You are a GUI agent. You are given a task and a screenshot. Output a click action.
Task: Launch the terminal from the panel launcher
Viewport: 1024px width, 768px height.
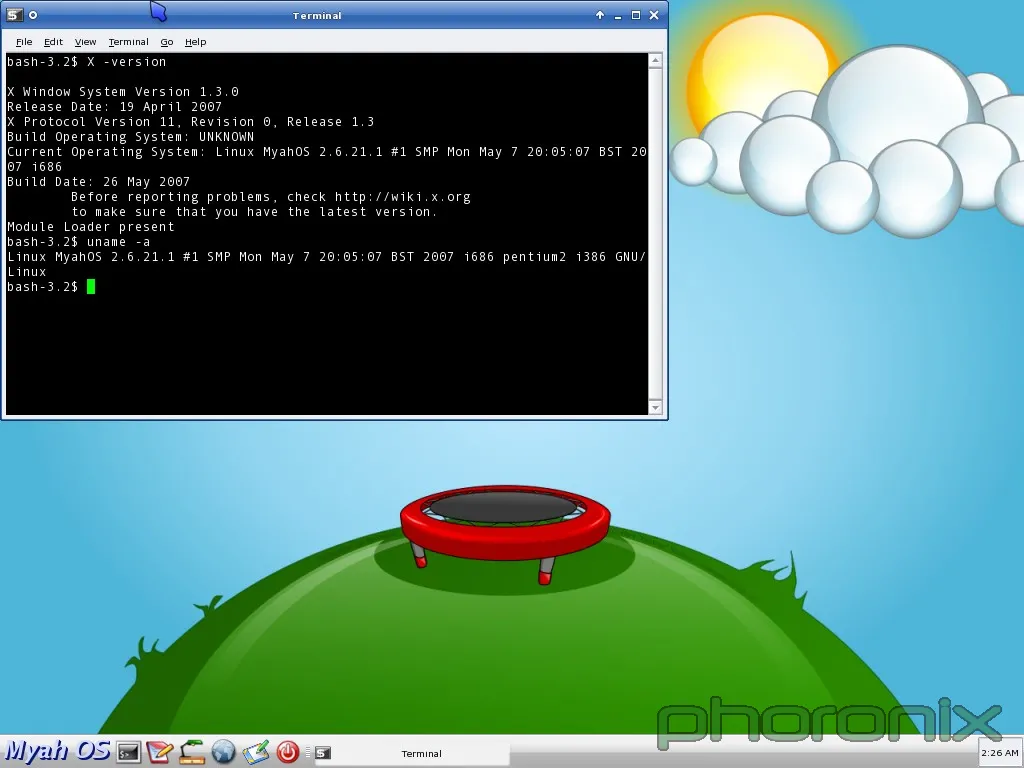click(128, 752)
